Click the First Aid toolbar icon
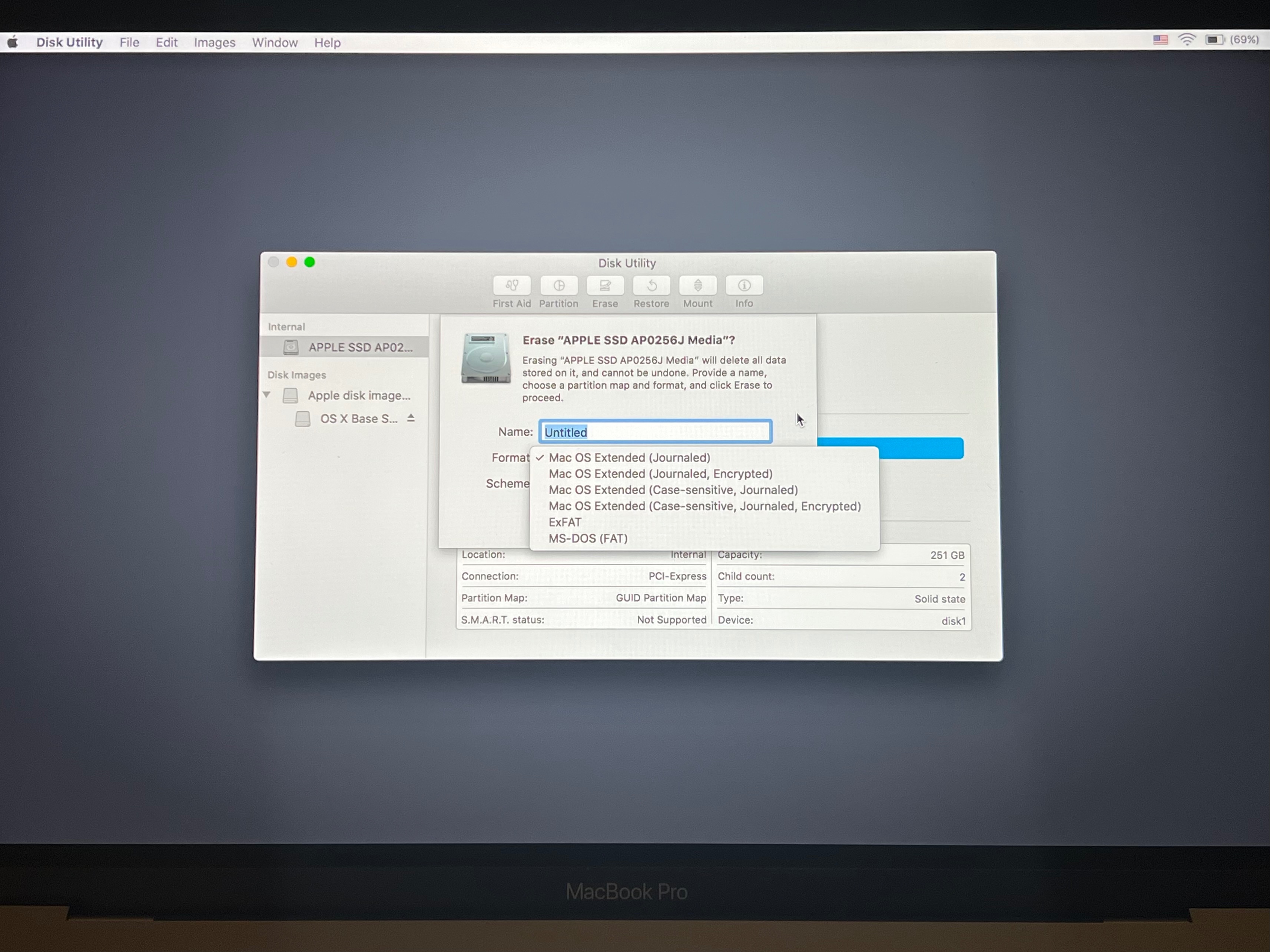Image resolution: width=1270 pixels, height=952 pixels. coord(511,286)
